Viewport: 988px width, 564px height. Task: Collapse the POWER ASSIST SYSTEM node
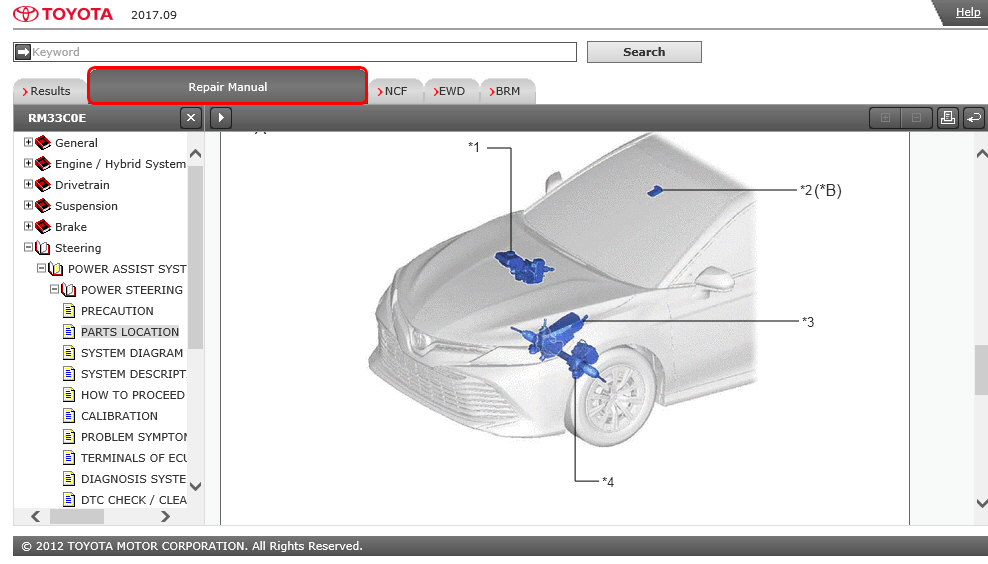(x=41, y=268)
